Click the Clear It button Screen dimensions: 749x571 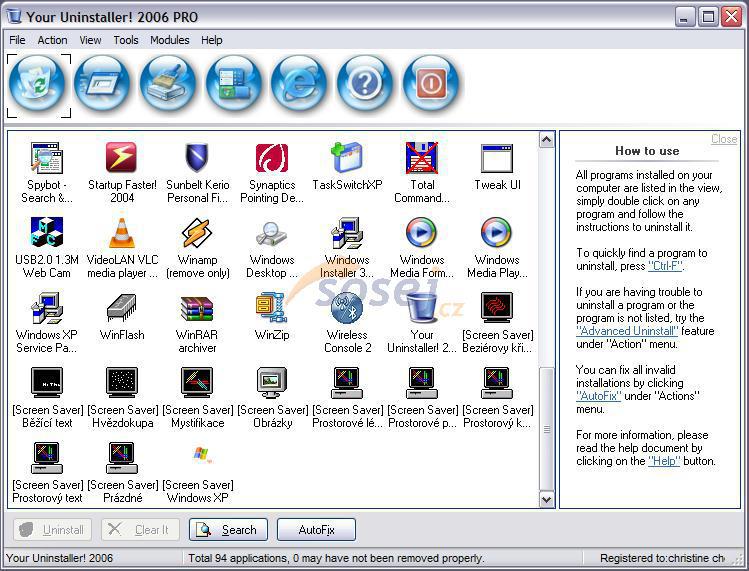[x=140, y=529]
